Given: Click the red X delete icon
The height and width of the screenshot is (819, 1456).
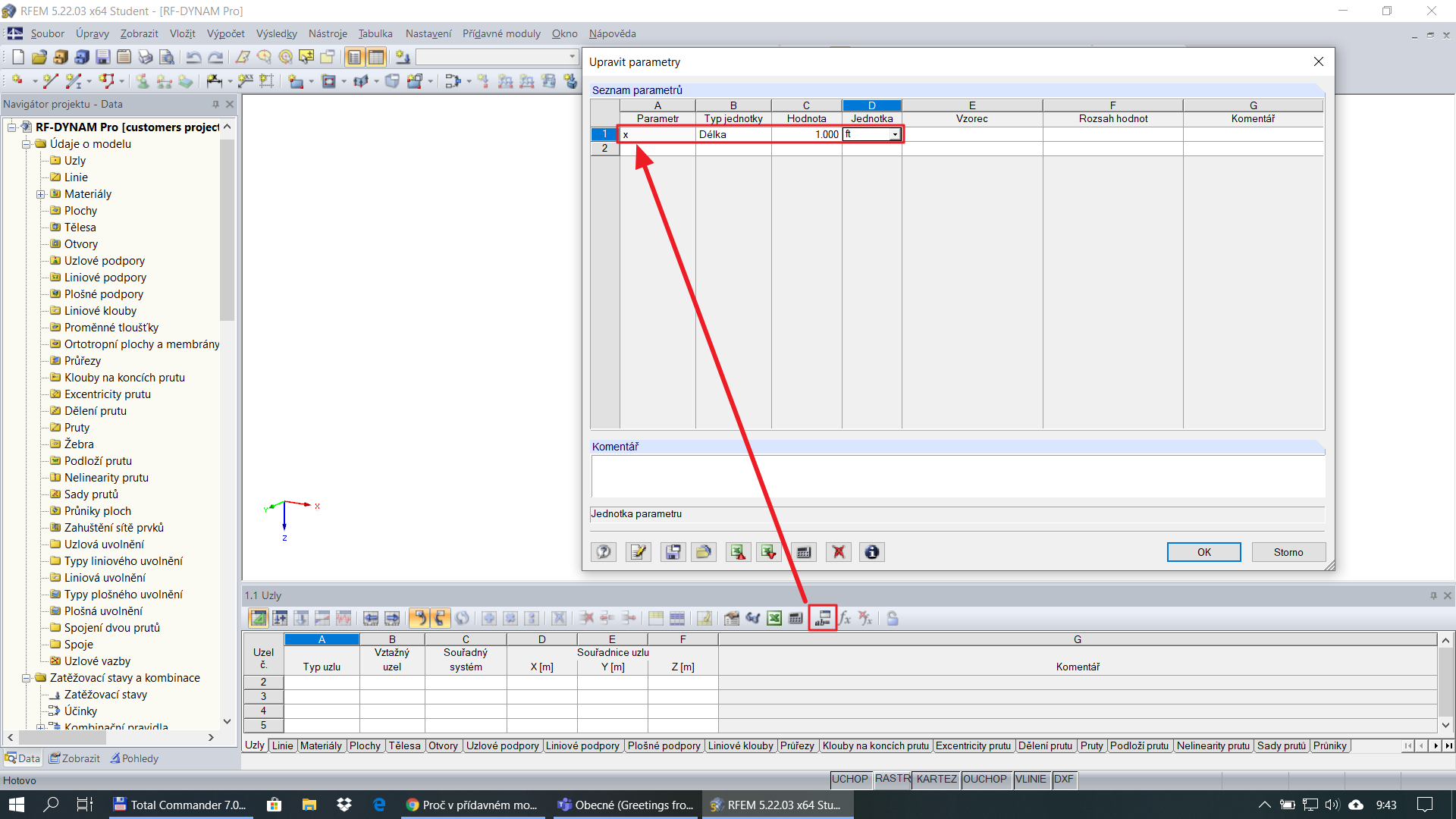Looking at the screenshot, I should tap(838, 552).
